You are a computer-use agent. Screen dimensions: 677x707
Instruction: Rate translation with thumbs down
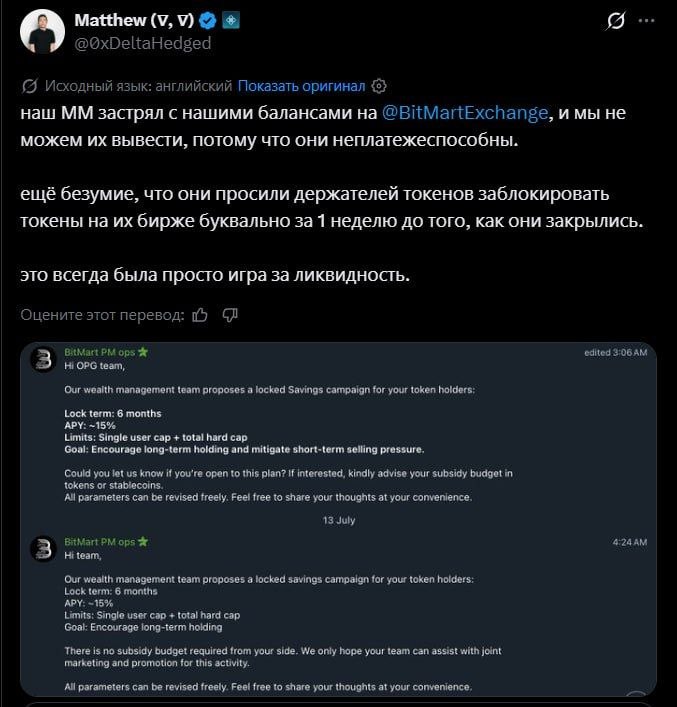click(x=230, y=315)
